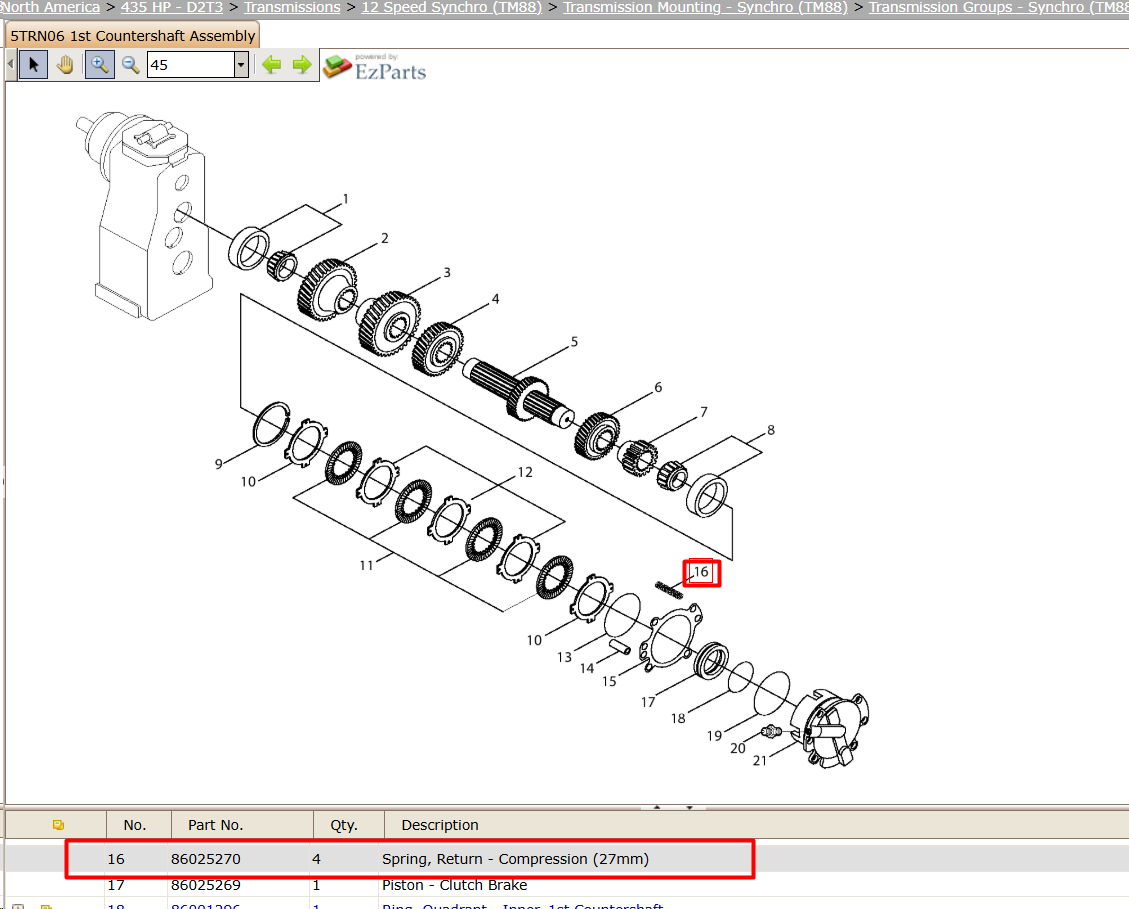Collapse the left panel with the small arrow
The image size is (1129, 909).
coord(10,65)
